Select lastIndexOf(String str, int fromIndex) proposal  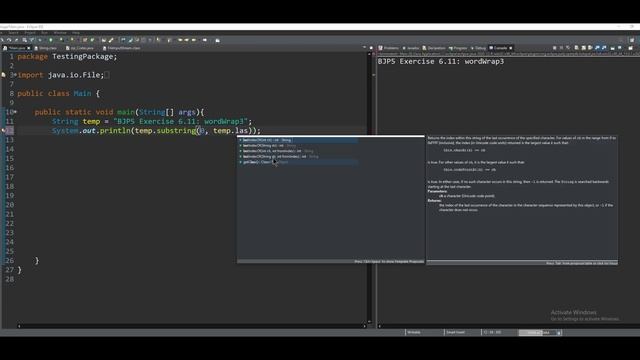[x=298, y=157]
